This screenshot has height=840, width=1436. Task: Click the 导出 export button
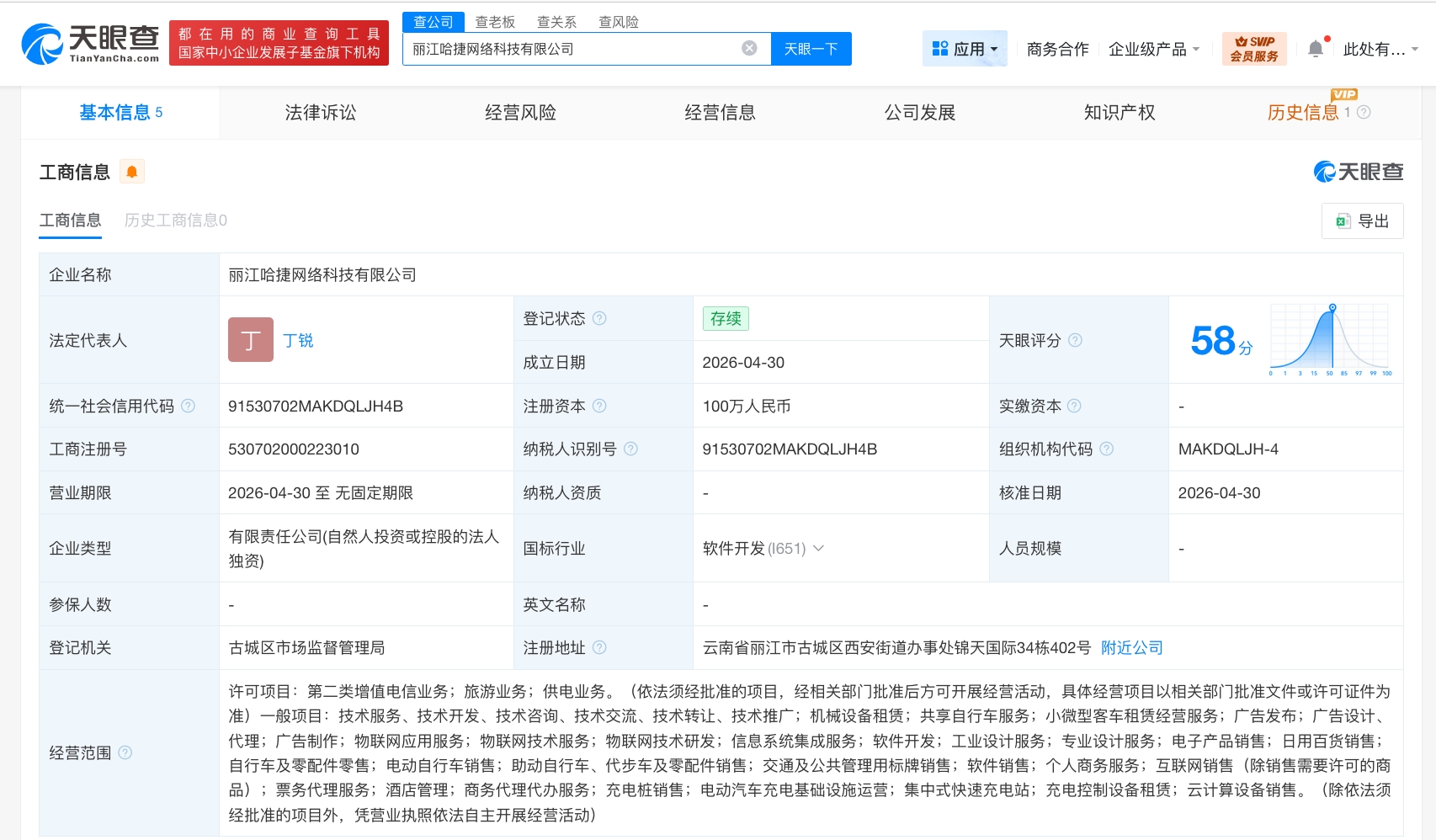click(1362, 221)
